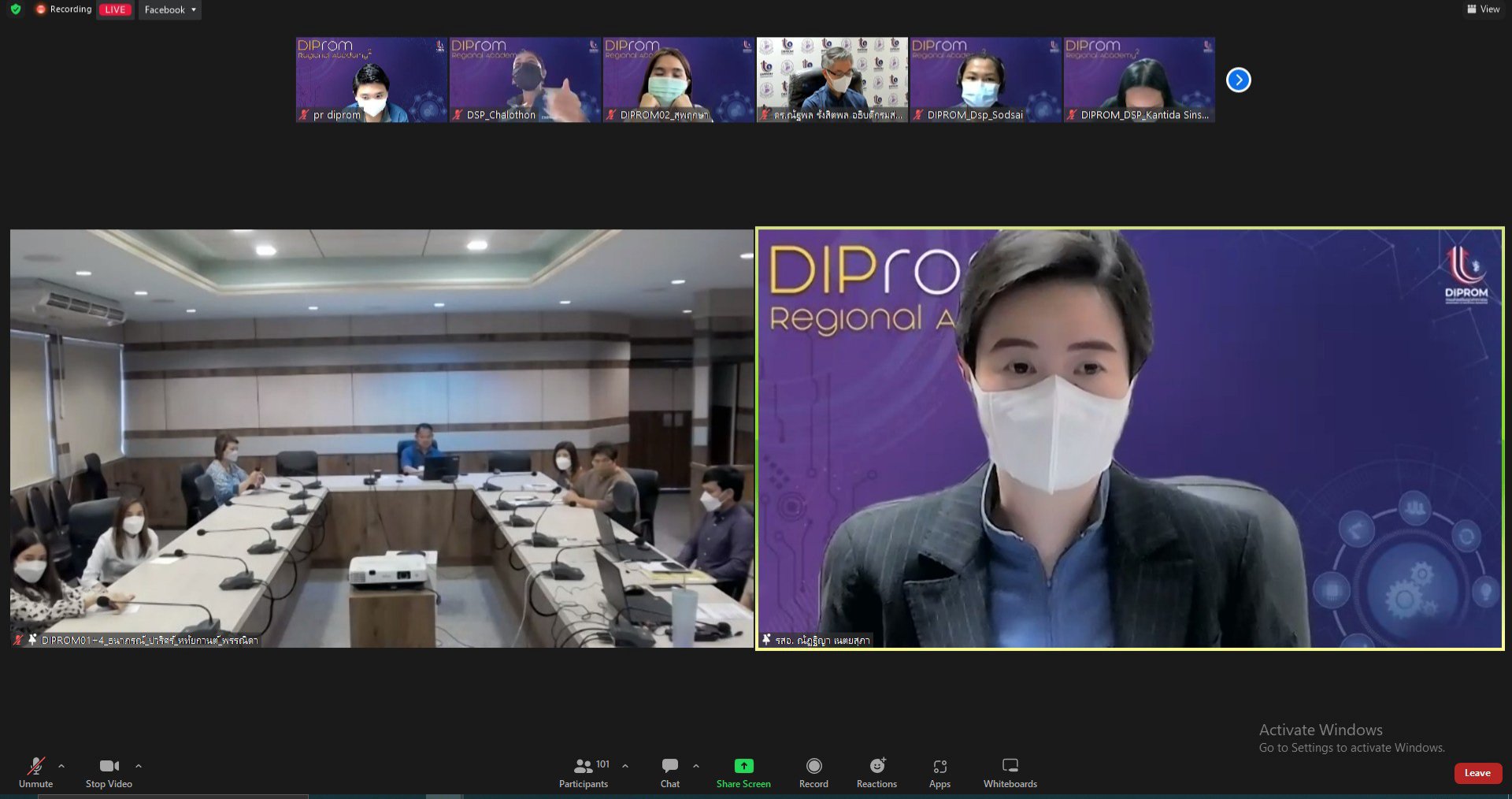Screen dimensions: 1512x799
Task: Select DIPROM_Dsp_Sodsai participant thumbnail
Action: (x=985, y=80)
